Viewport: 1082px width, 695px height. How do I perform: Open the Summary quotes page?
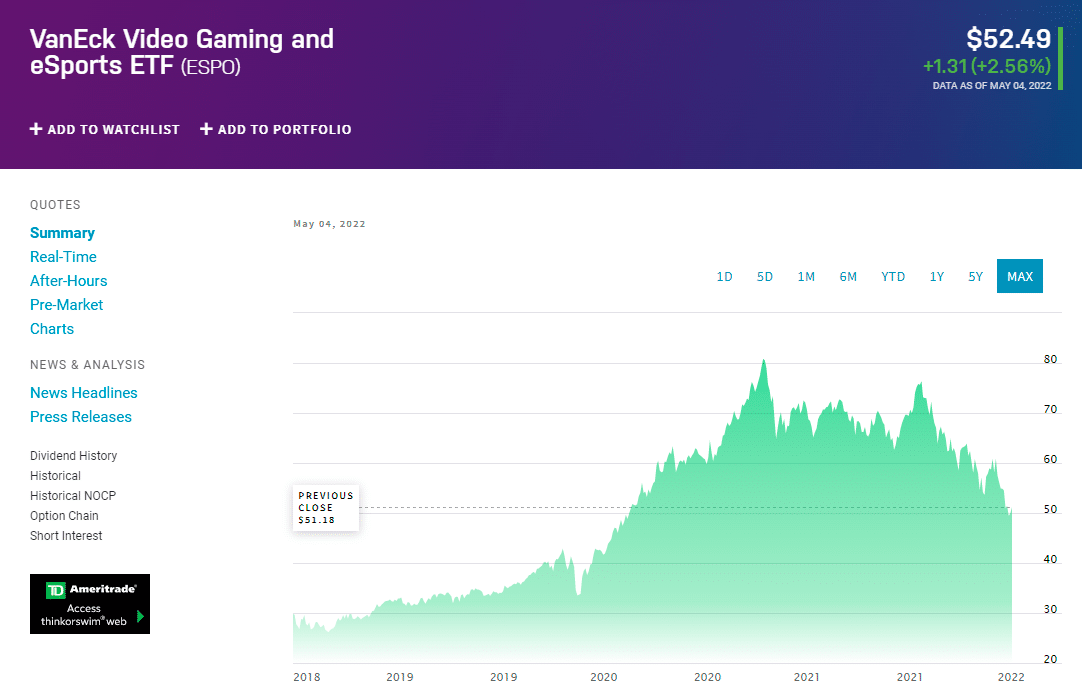(x=62, y=233)
